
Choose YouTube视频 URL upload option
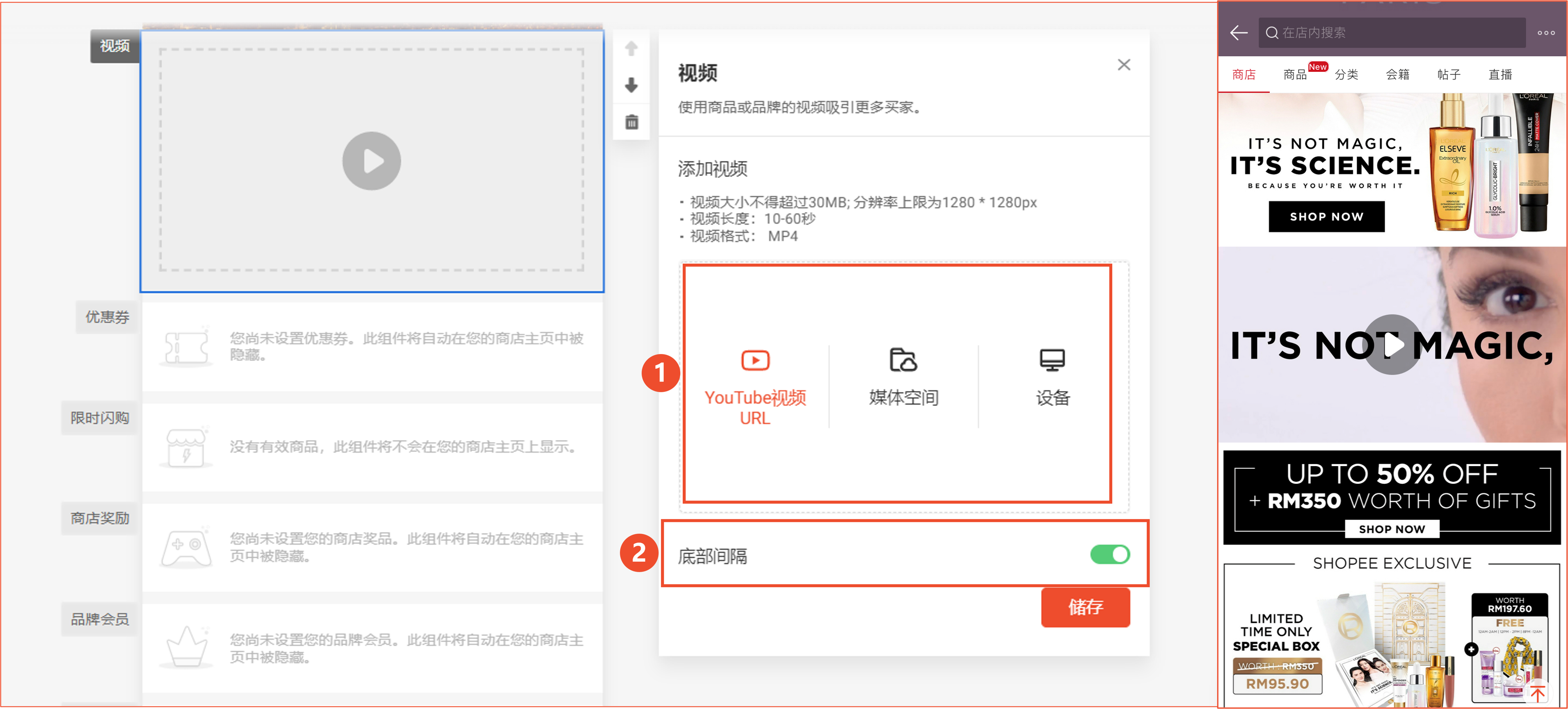pyautogui.click(x=755, y=387)
